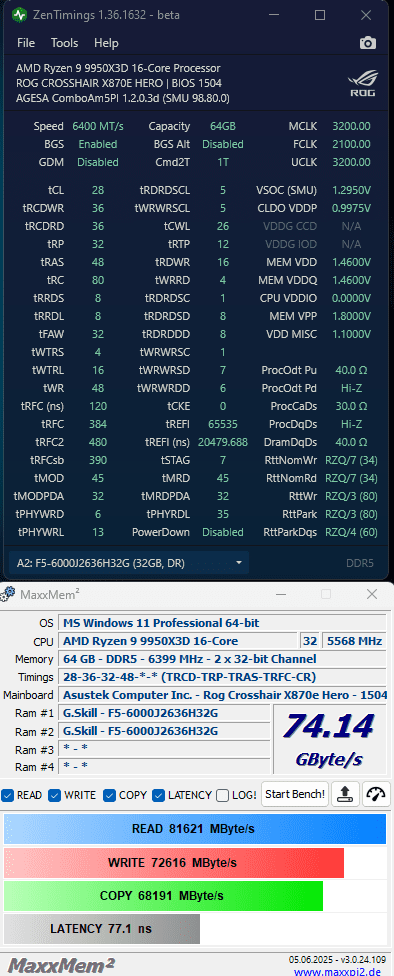394x976 pixels.
Task: Uncheck the WRITE checkbox
Action: (x=55, y=795)
